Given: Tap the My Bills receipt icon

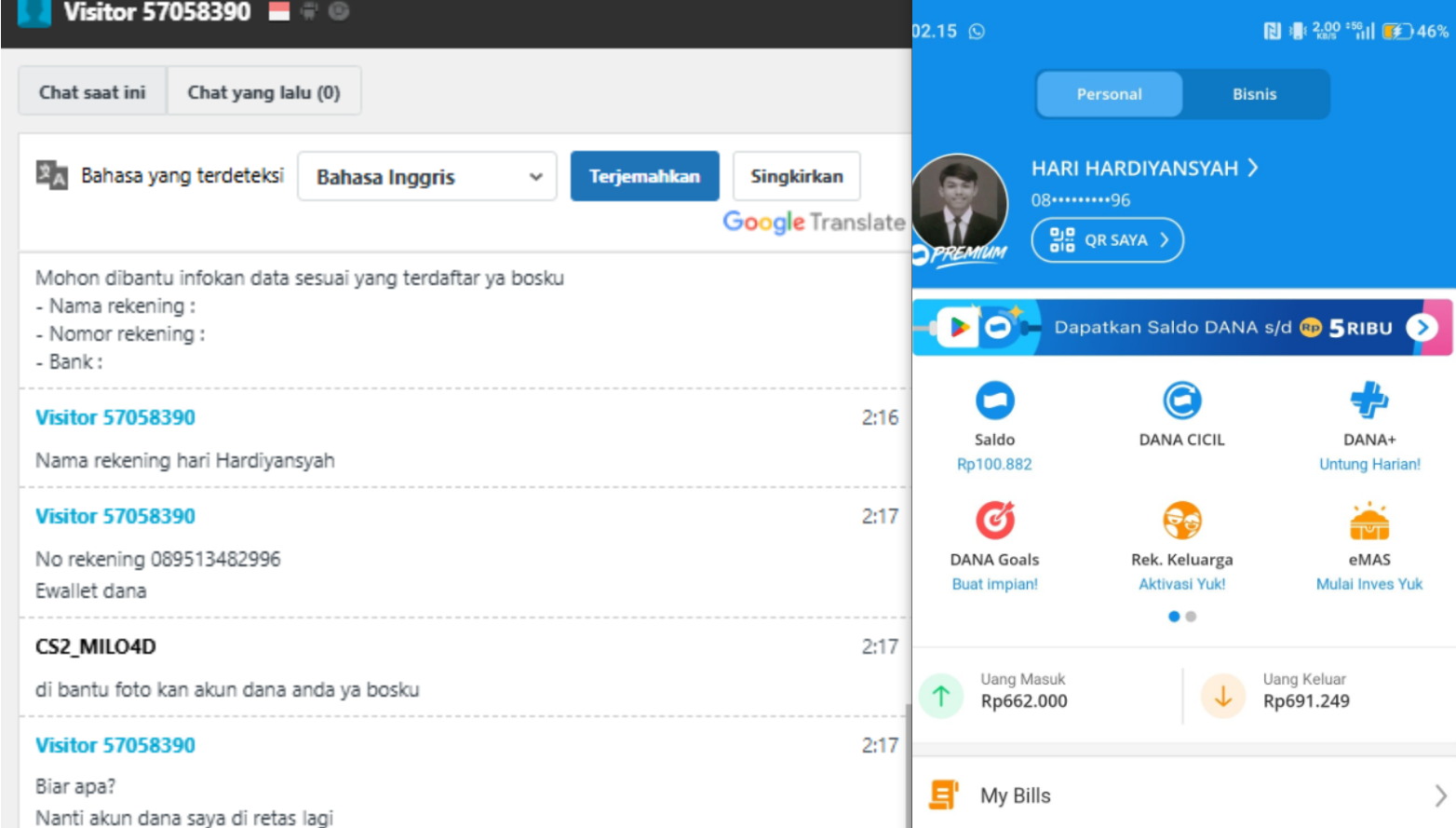Looking at the screenshot, I should [943, 794].
